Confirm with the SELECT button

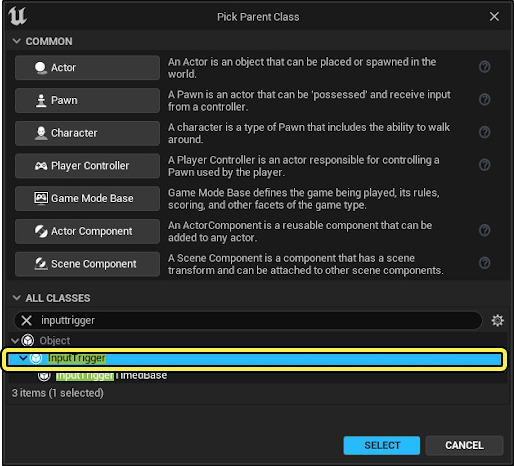tap(382, 445)
